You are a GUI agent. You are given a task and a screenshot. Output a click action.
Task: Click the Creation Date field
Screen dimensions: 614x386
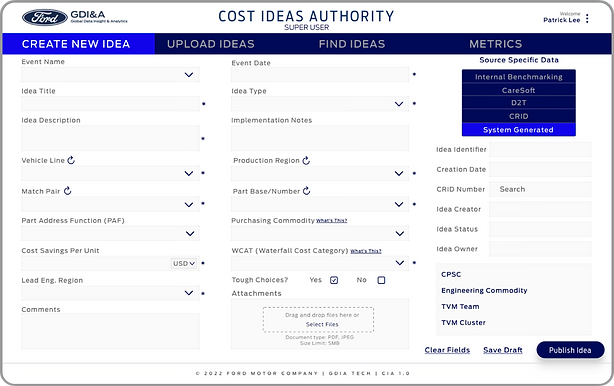pyautogui.click(x=540, y=169)
